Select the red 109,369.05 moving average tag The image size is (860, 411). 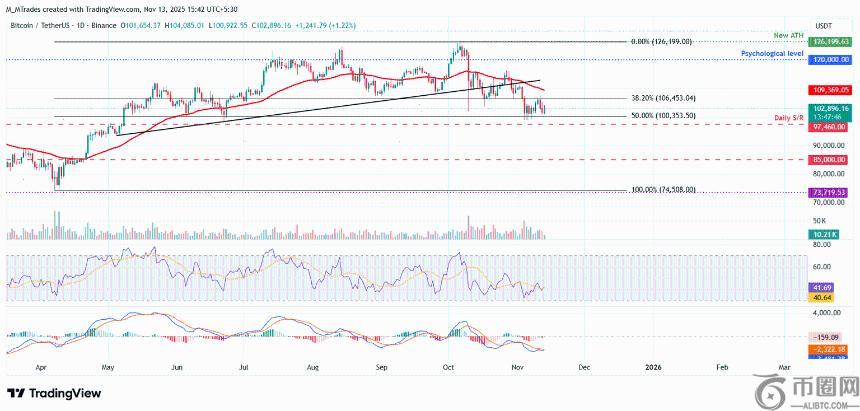coord(829,90)
